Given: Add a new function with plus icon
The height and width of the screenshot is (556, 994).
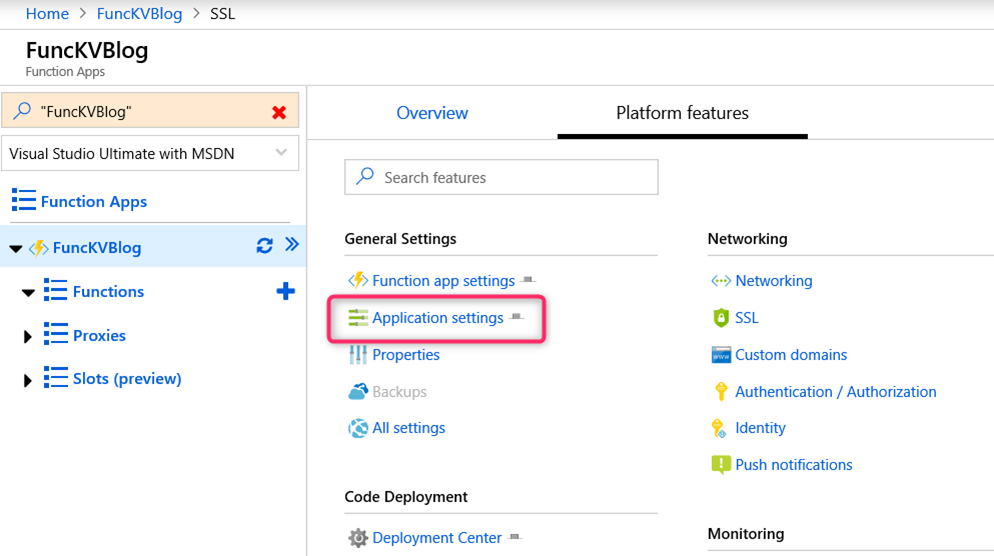Looking at the screenshot, I should 285,291.
